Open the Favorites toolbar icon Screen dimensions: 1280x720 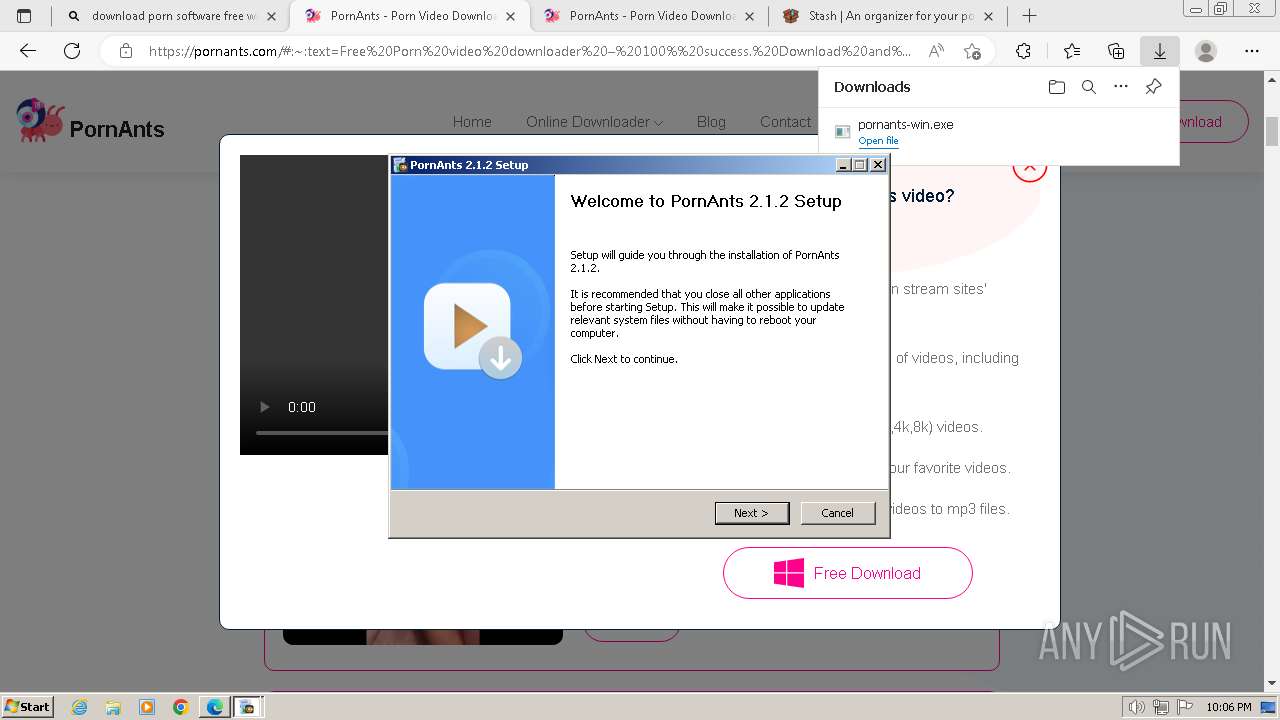[1072, 51]
